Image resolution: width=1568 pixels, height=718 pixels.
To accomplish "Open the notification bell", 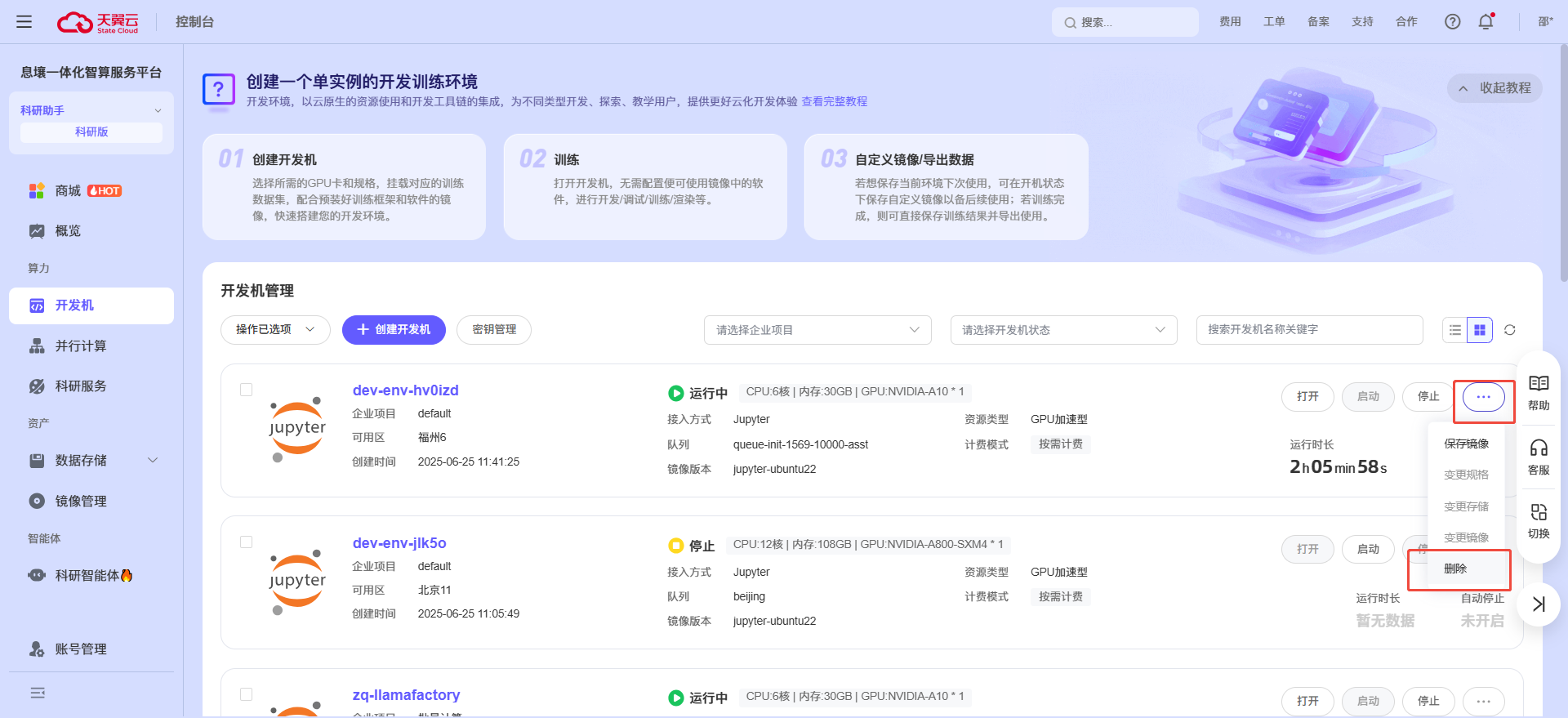I will click(x=1486, y=22).
